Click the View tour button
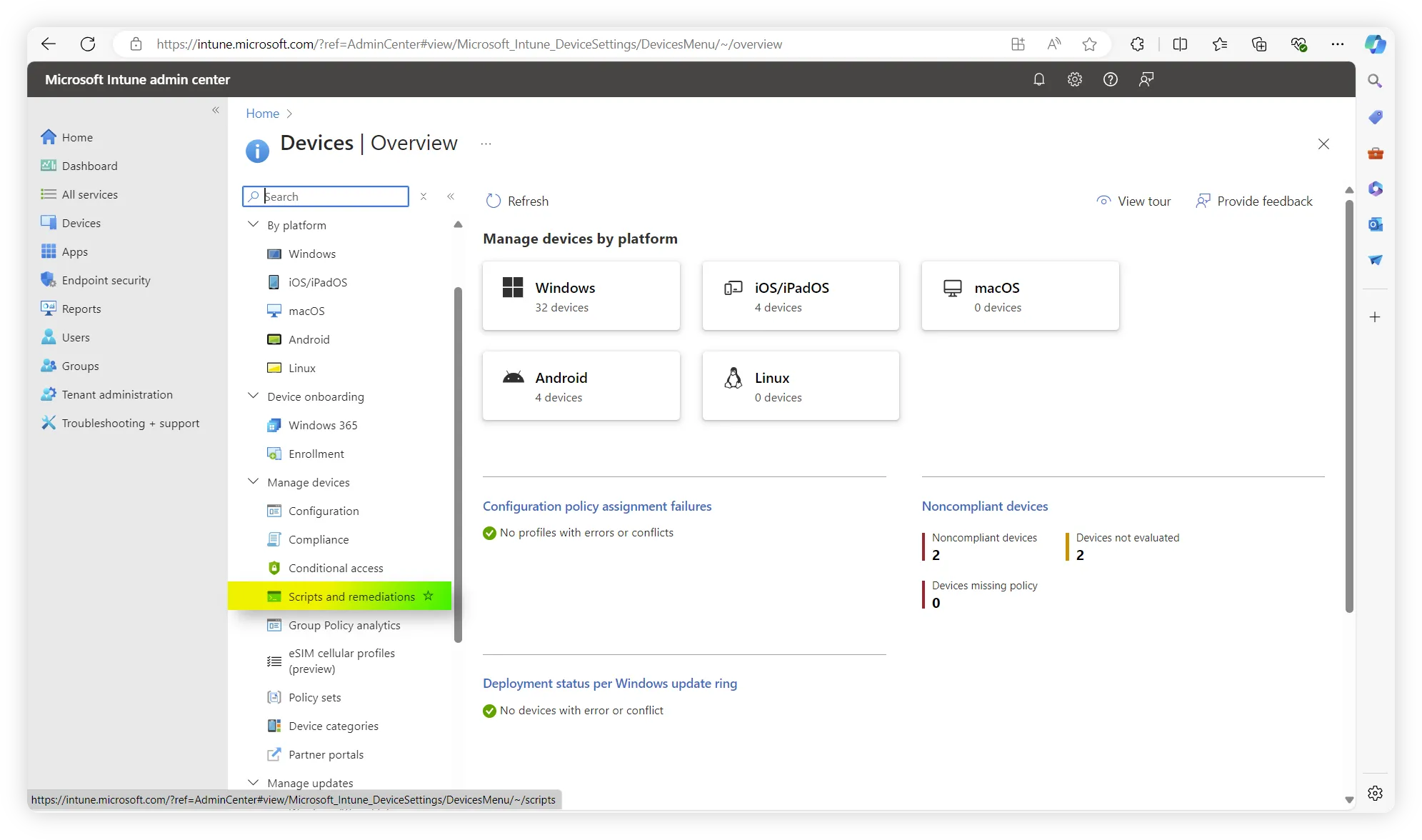The height and width of the screenshot is (840, 1422). 1134,201
